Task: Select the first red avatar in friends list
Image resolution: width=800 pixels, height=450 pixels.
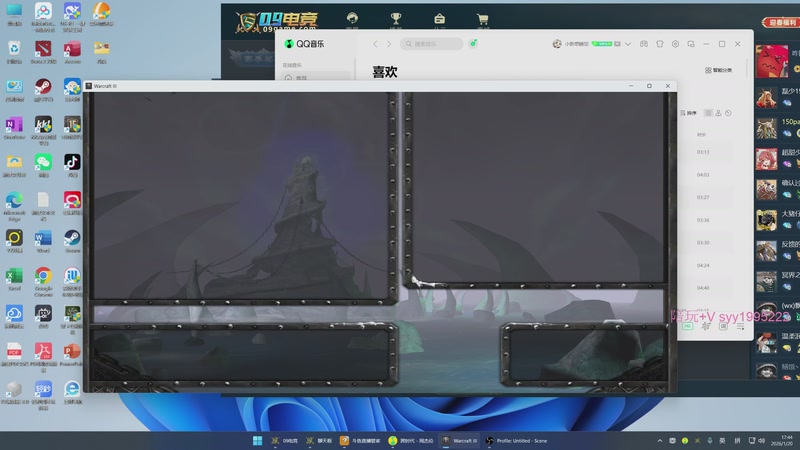Action: 771,61
